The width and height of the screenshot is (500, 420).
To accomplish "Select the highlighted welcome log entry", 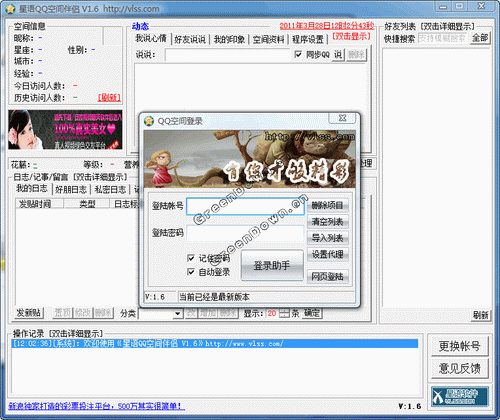I will [215, 343].
